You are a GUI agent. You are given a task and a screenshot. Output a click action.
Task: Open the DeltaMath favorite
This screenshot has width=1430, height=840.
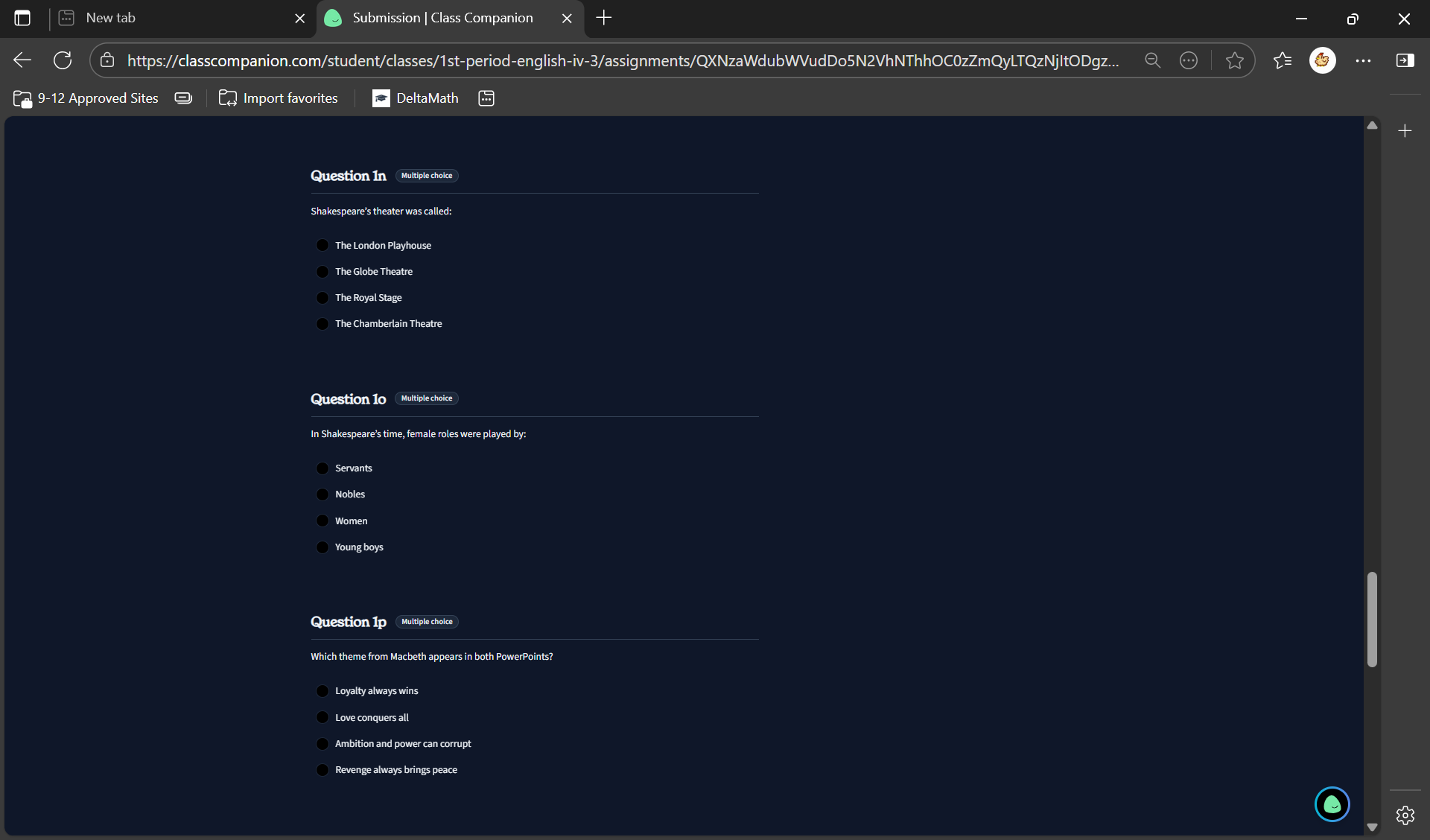pyautogui.click(x=415, y=98)
